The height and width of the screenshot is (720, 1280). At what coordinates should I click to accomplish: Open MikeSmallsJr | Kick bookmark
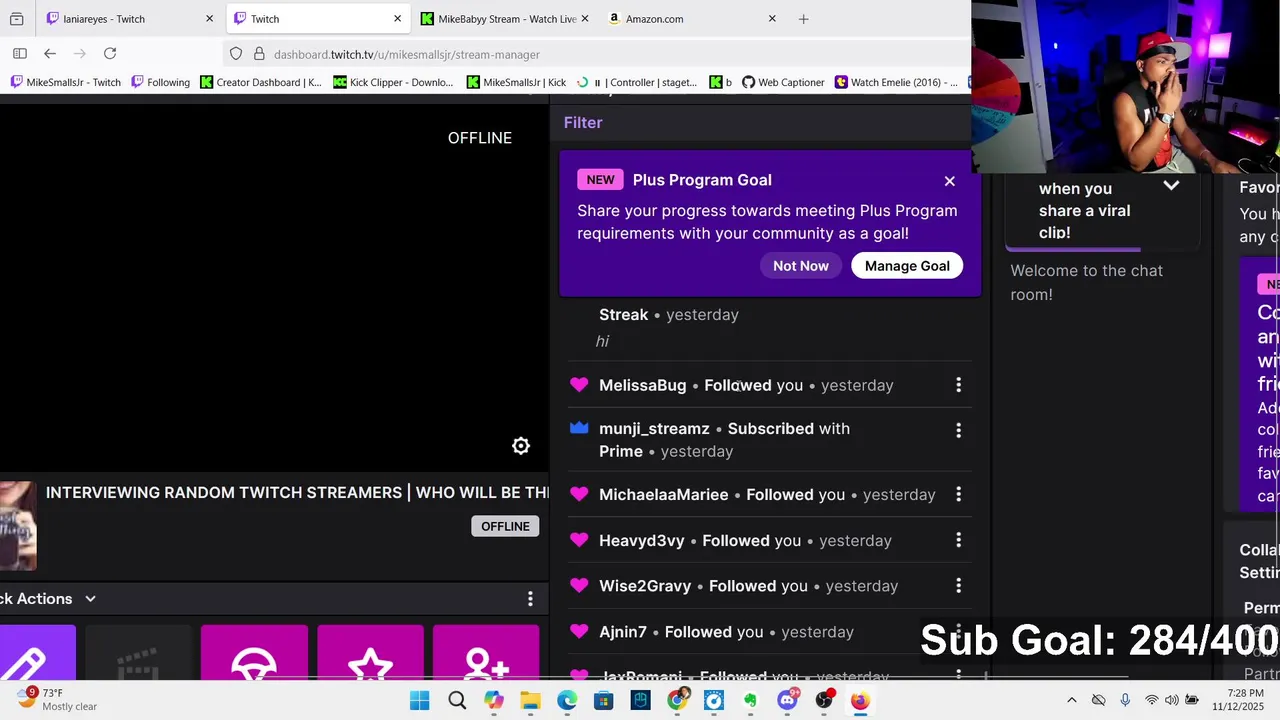pos(516,82)
